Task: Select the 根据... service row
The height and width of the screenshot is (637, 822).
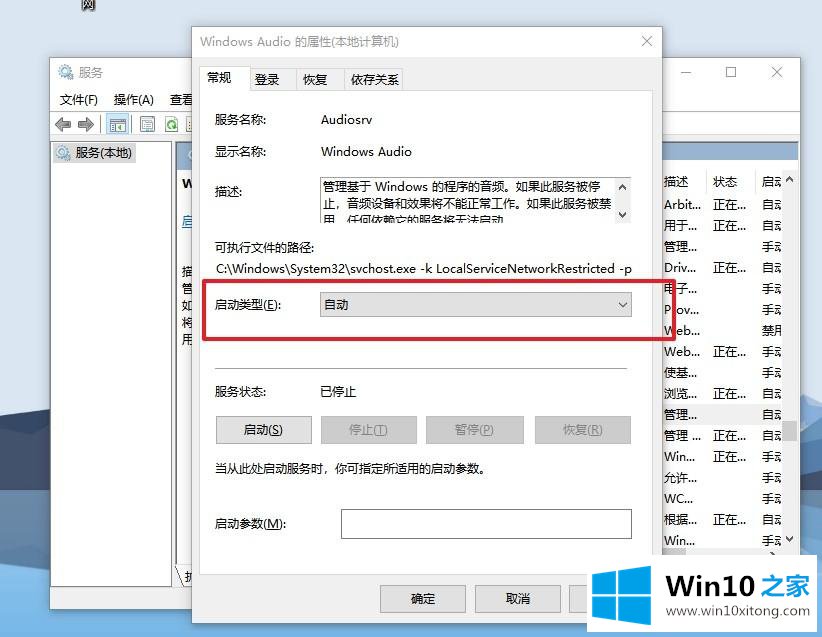Action: (722, 519)
